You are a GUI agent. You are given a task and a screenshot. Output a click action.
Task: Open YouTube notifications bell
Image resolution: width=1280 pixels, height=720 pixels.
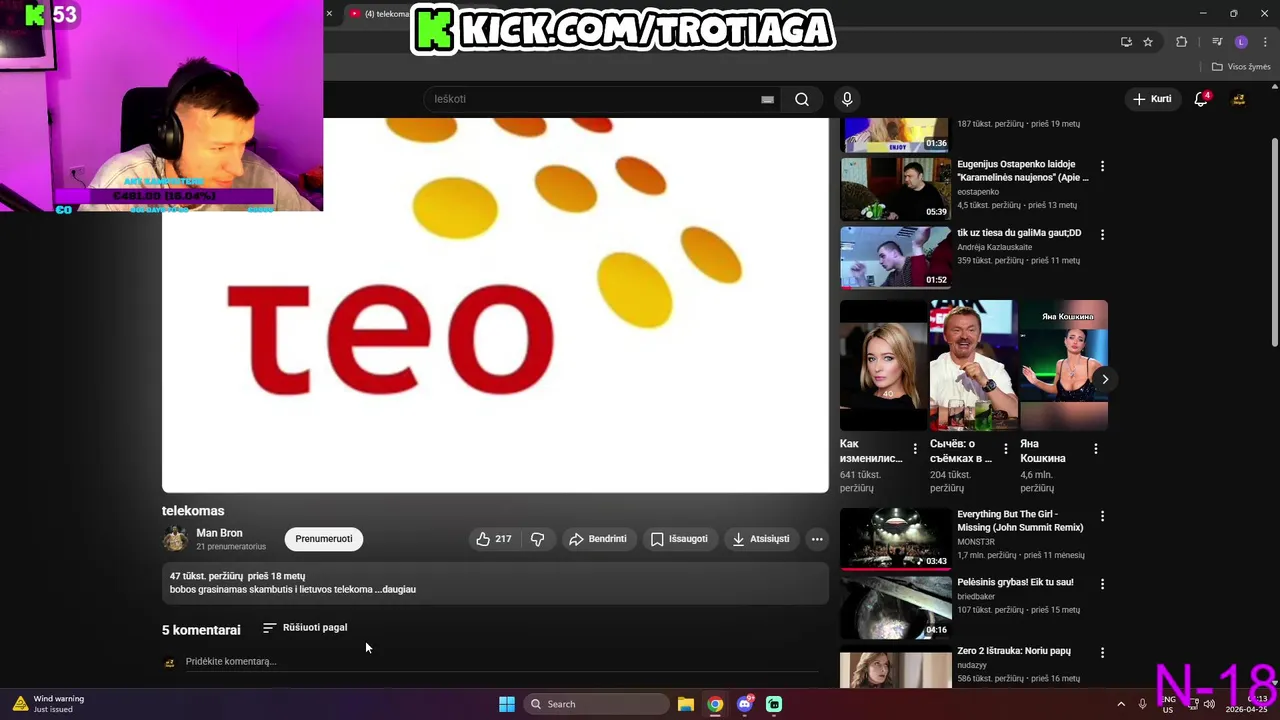coord(1201,99)
